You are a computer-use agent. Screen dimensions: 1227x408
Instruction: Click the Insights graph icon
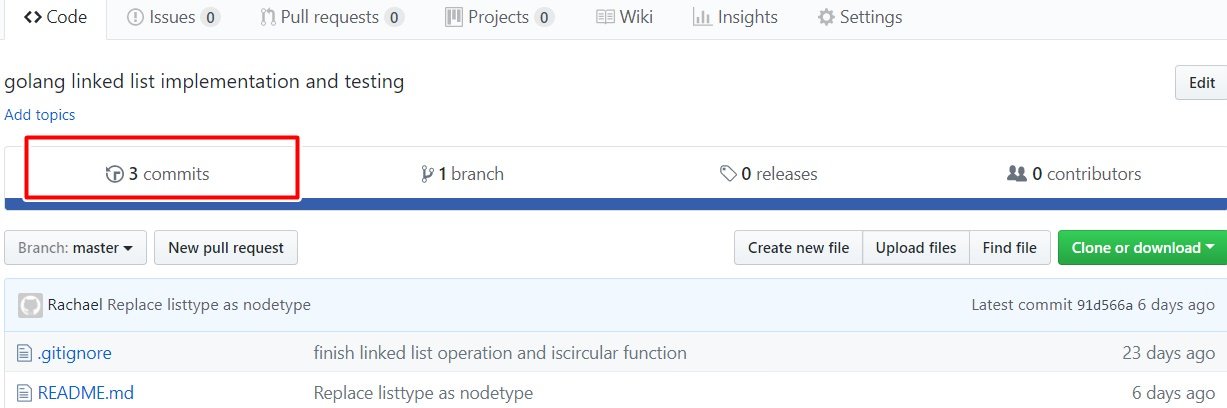(x=702, y=17)
